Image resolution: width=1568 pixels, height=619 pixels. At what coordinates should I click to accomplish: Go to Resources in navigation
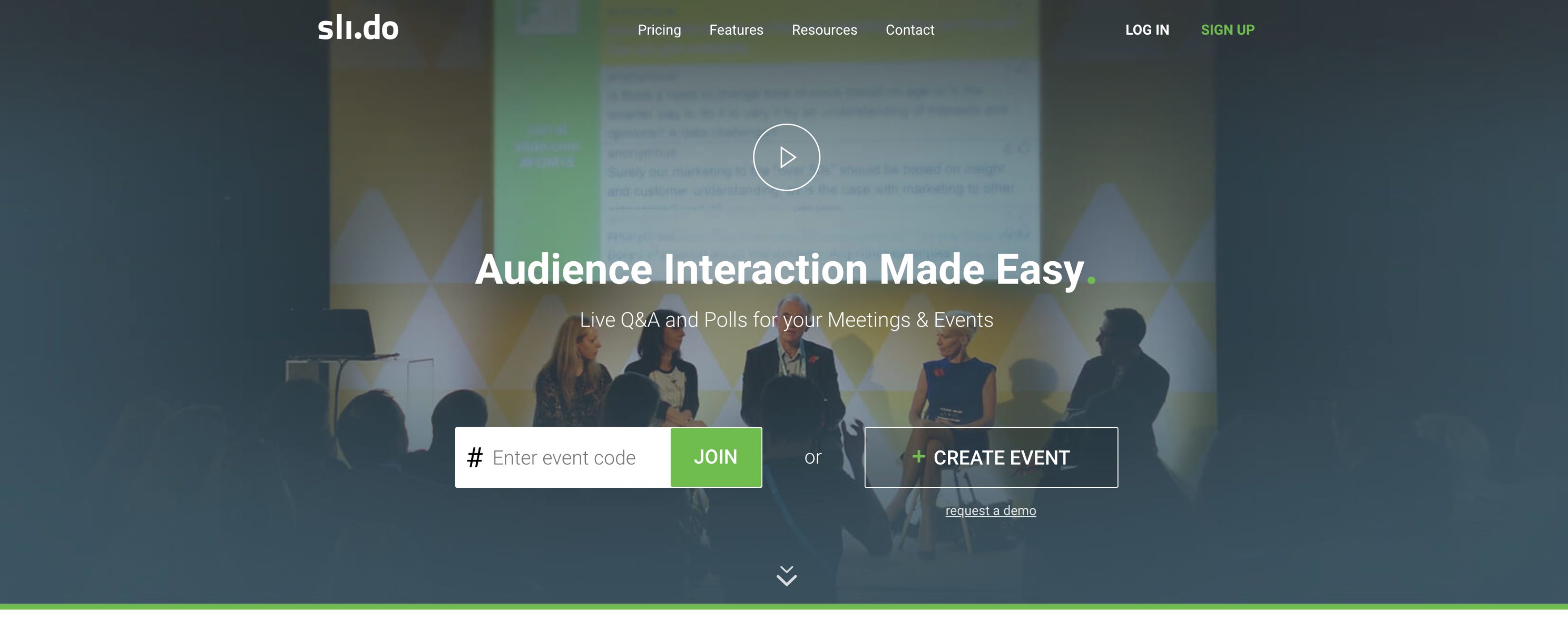pos(824,30)
